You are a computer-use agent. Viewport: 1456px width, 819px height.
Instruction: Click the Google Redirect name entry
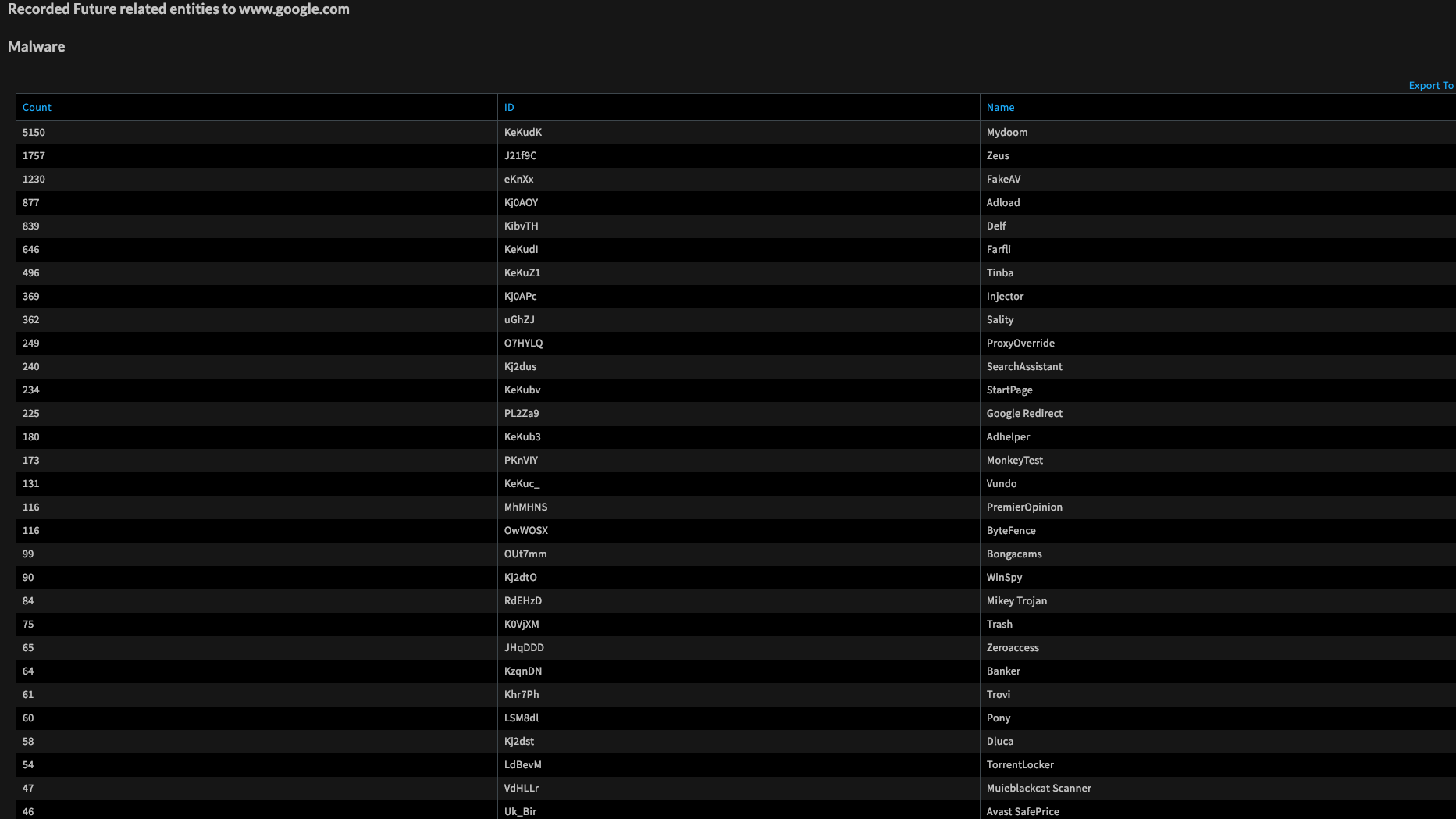pos(1023,414)
